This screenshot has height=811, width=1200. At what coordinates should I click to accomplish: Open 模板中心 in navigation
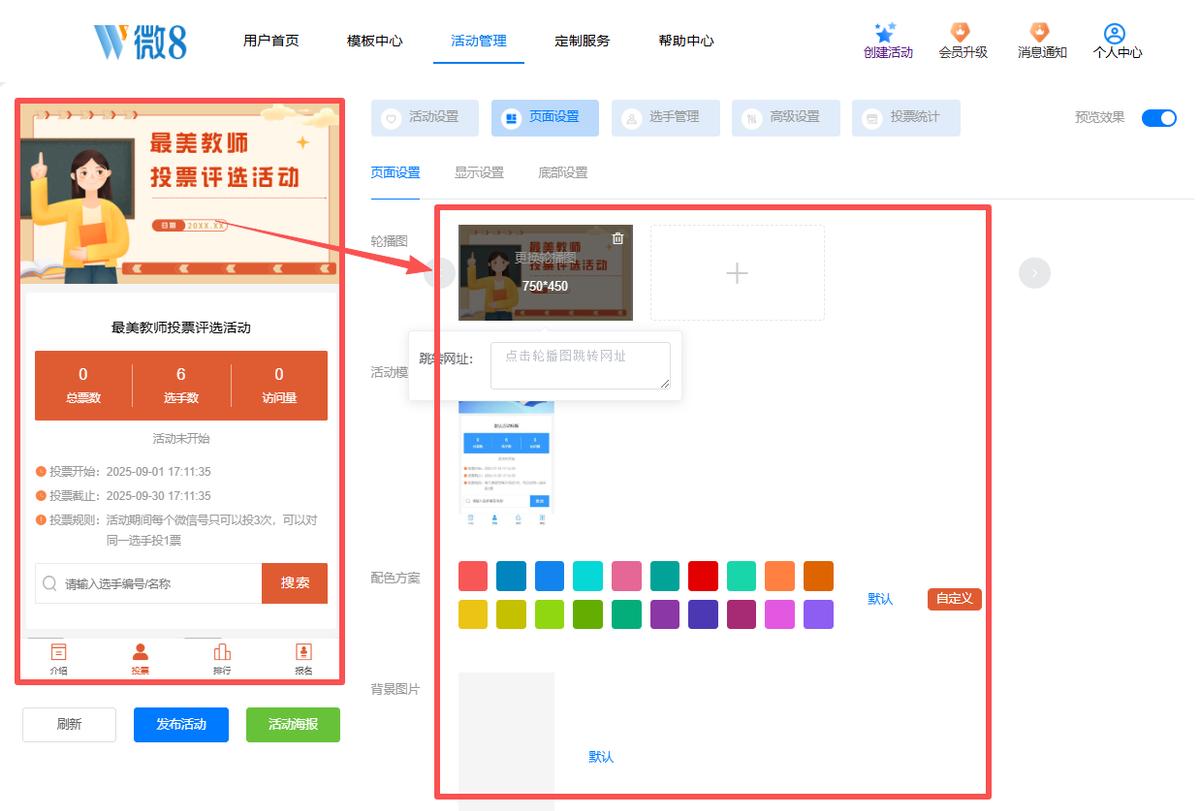click(375, 41)
